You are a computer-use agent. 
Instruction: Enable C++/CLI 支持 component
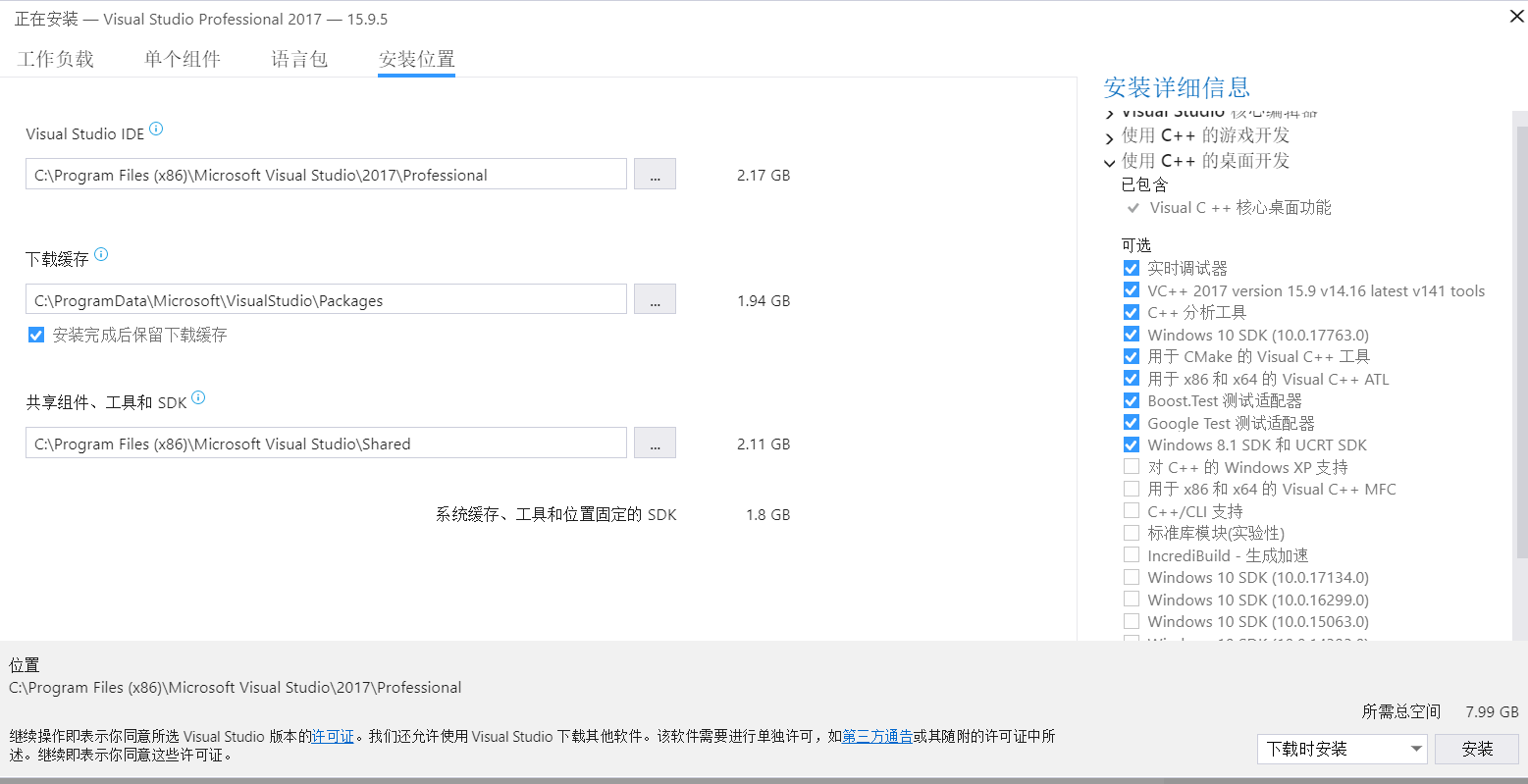(1132, 511)
